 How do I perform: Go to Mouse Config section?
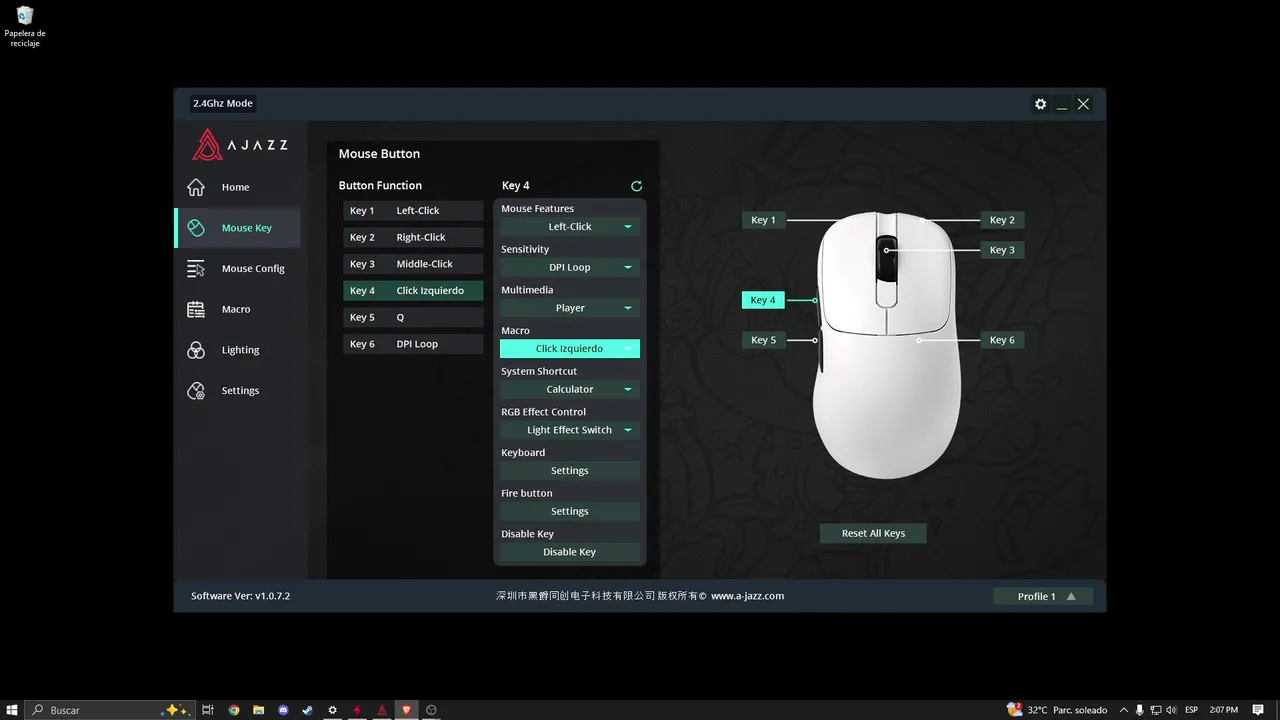point(237,269)
